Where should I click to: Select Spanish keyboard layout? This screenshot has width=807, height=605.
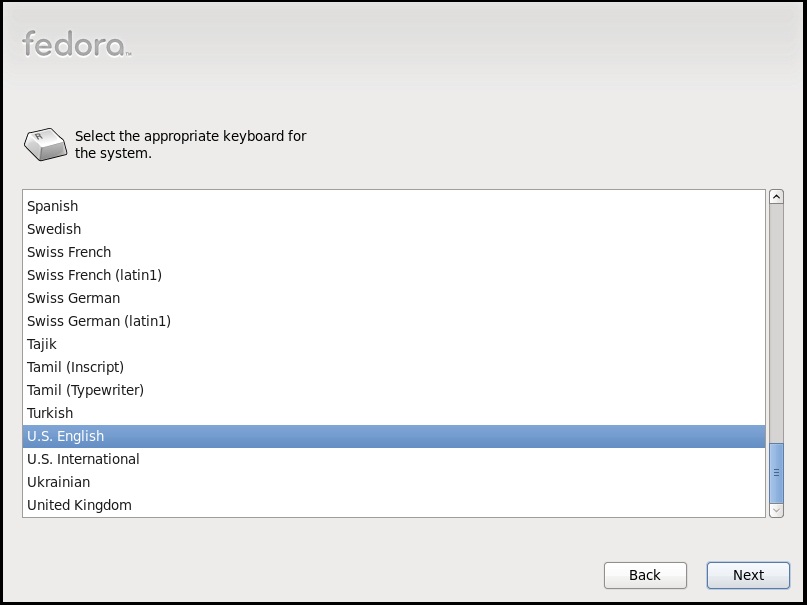(394, 206)
